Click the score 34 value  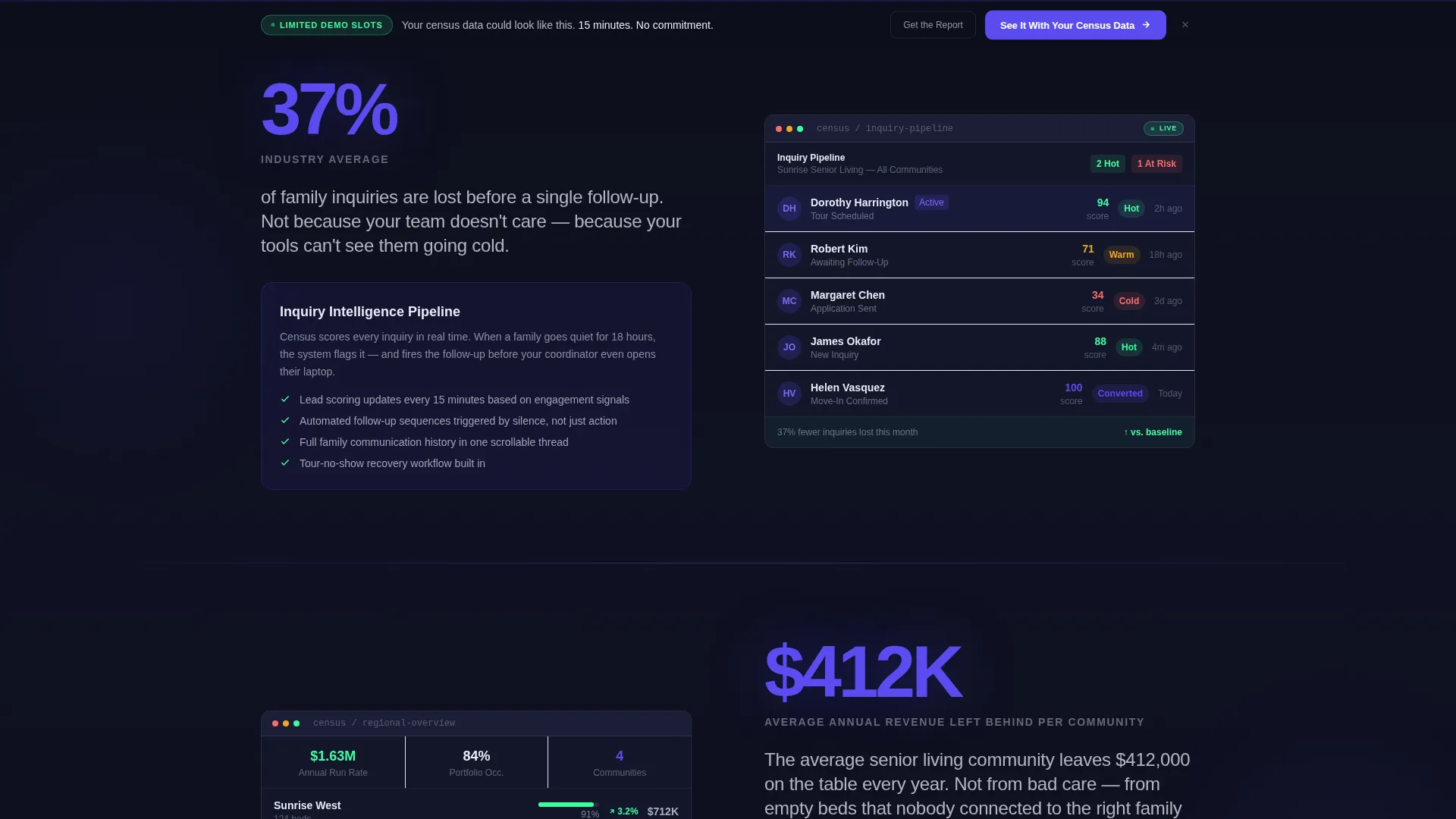click(1098, 295)
